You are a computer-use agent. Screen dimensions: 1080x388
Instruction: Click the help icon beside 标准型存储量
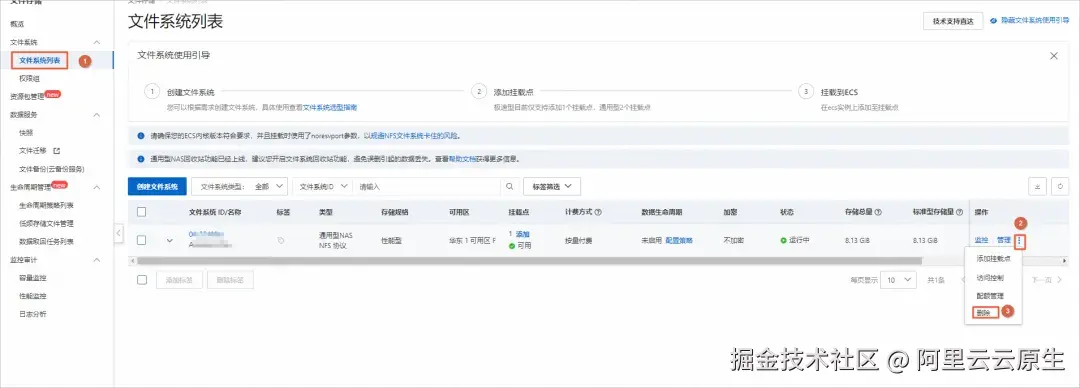pyautogui.click(x=959, y=212)
